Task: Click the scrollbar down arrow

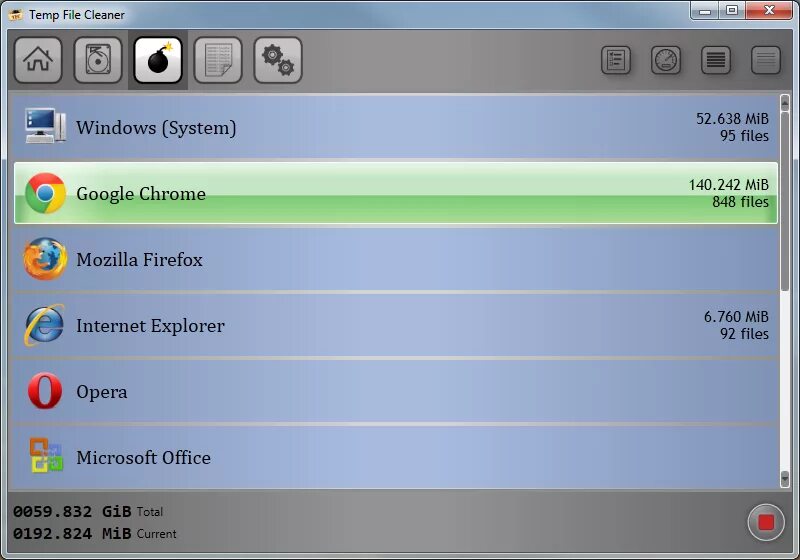Action: point(785,479)
